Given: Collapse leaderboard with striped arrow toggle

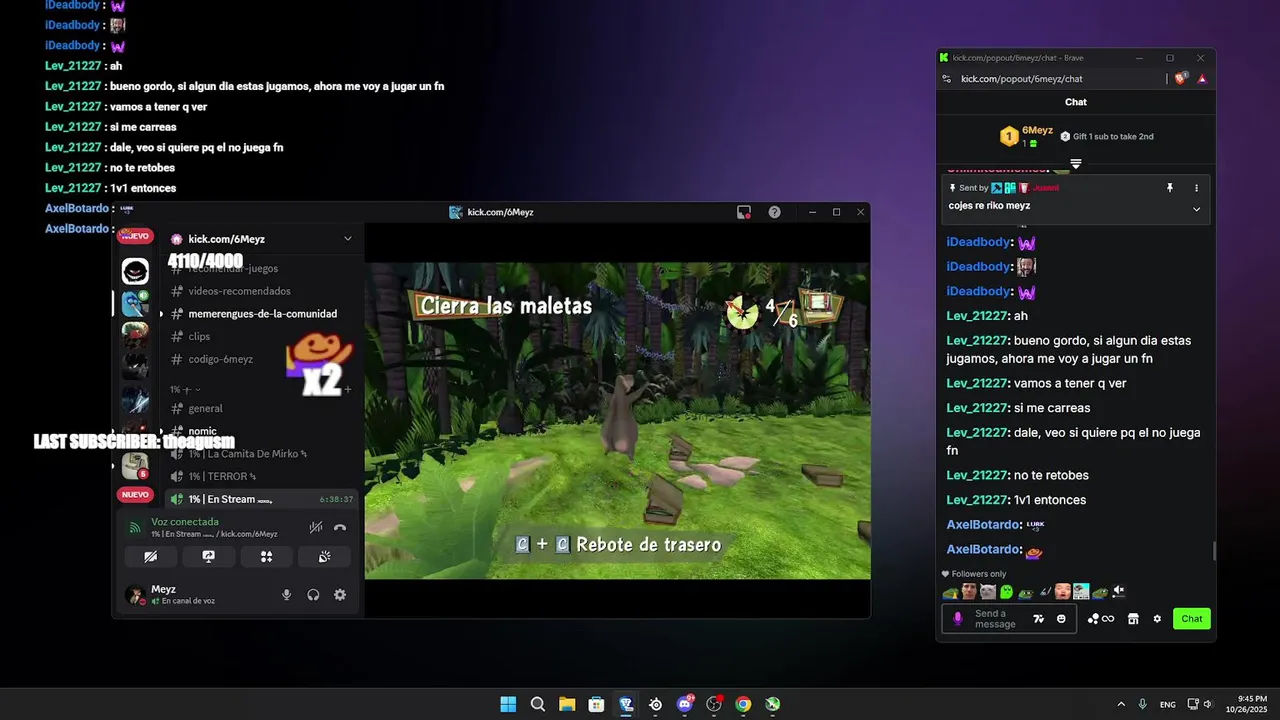Looking at the screenshot, I should point(1076,163).
